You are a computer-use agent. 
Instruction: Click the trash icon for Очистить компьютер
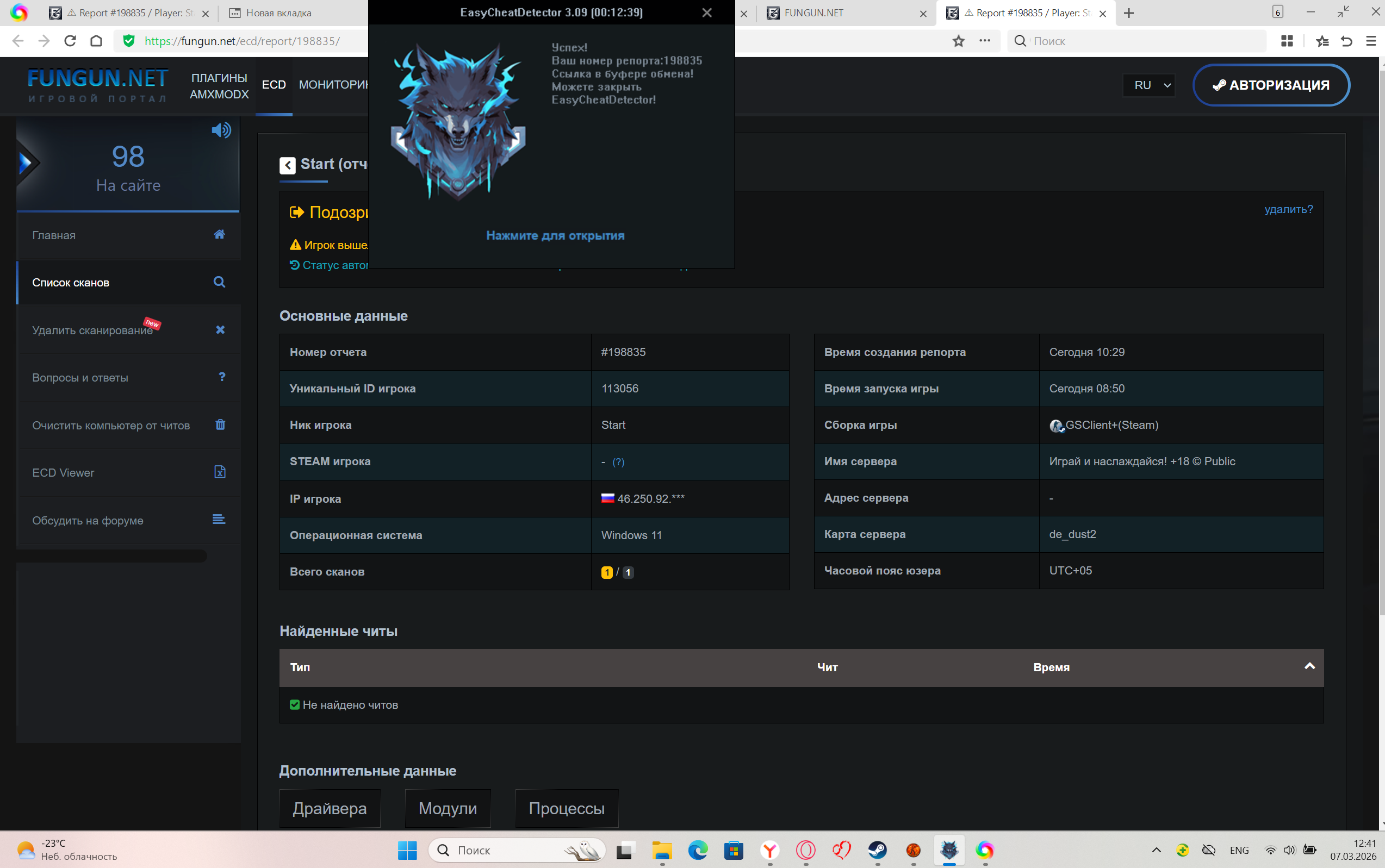(220, 425)
